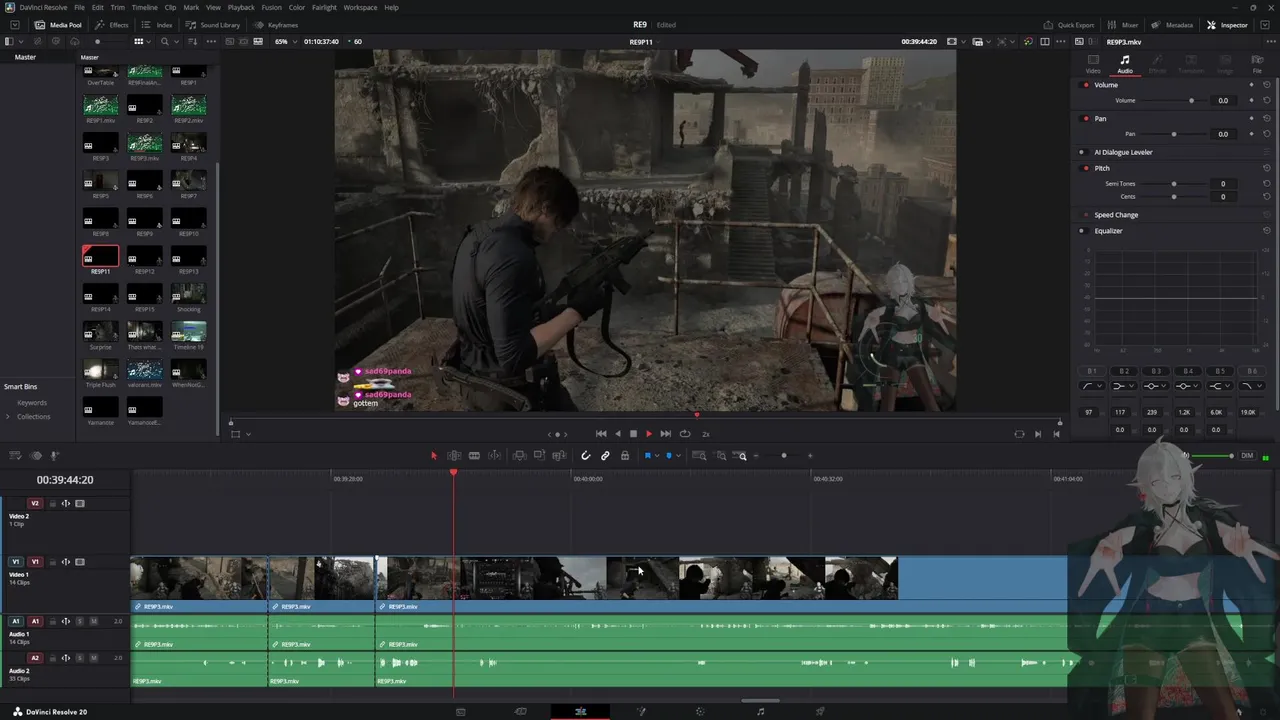The image size is (1280, 720).
Task: Show the Keyframes panel
Action: [x=276, y=25]
